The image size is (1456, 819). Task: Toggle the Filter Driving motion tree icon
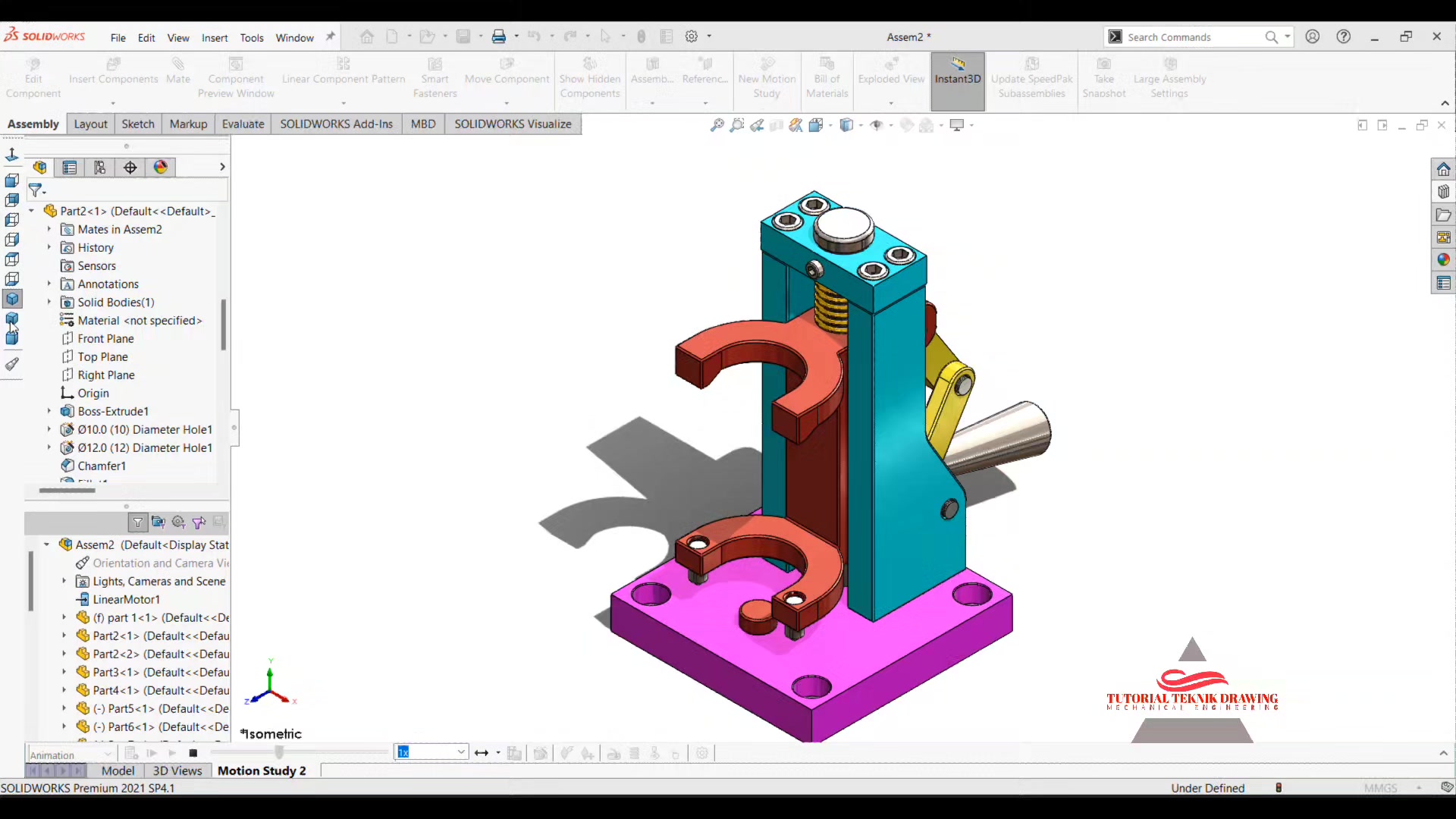coord(179,522)
